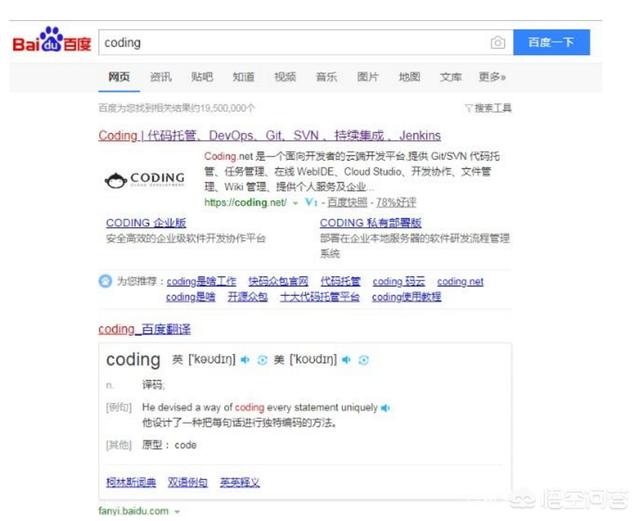
Task: Open the 更多» more categories menu
Action: 492,77
